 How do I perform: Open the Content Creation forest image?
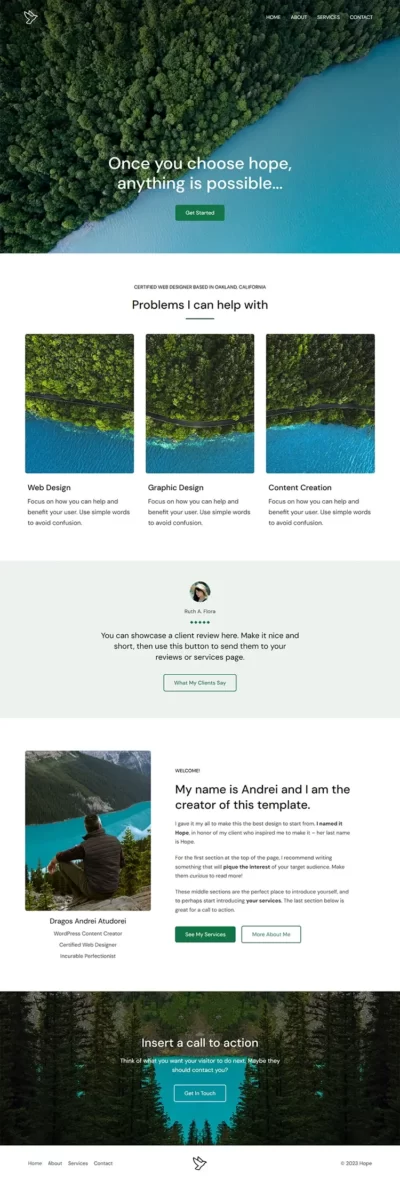pos(320,404)
